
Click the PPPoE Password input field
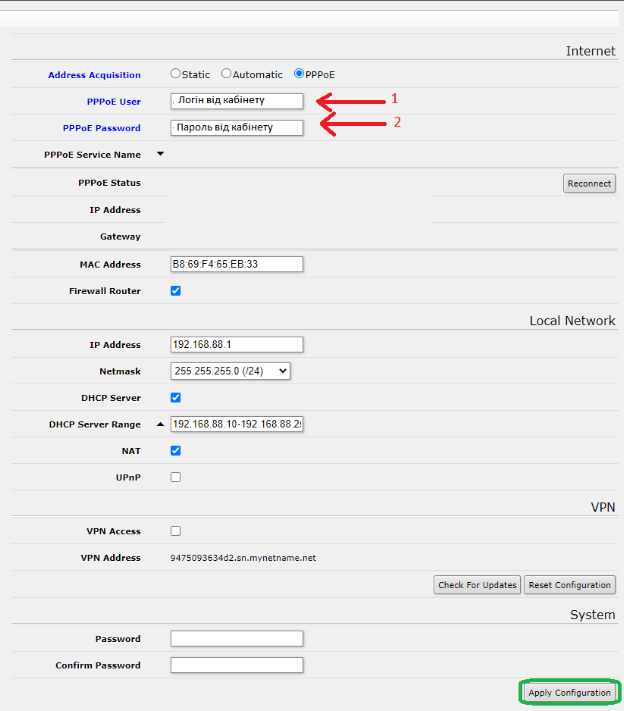(x=237, y=128)
